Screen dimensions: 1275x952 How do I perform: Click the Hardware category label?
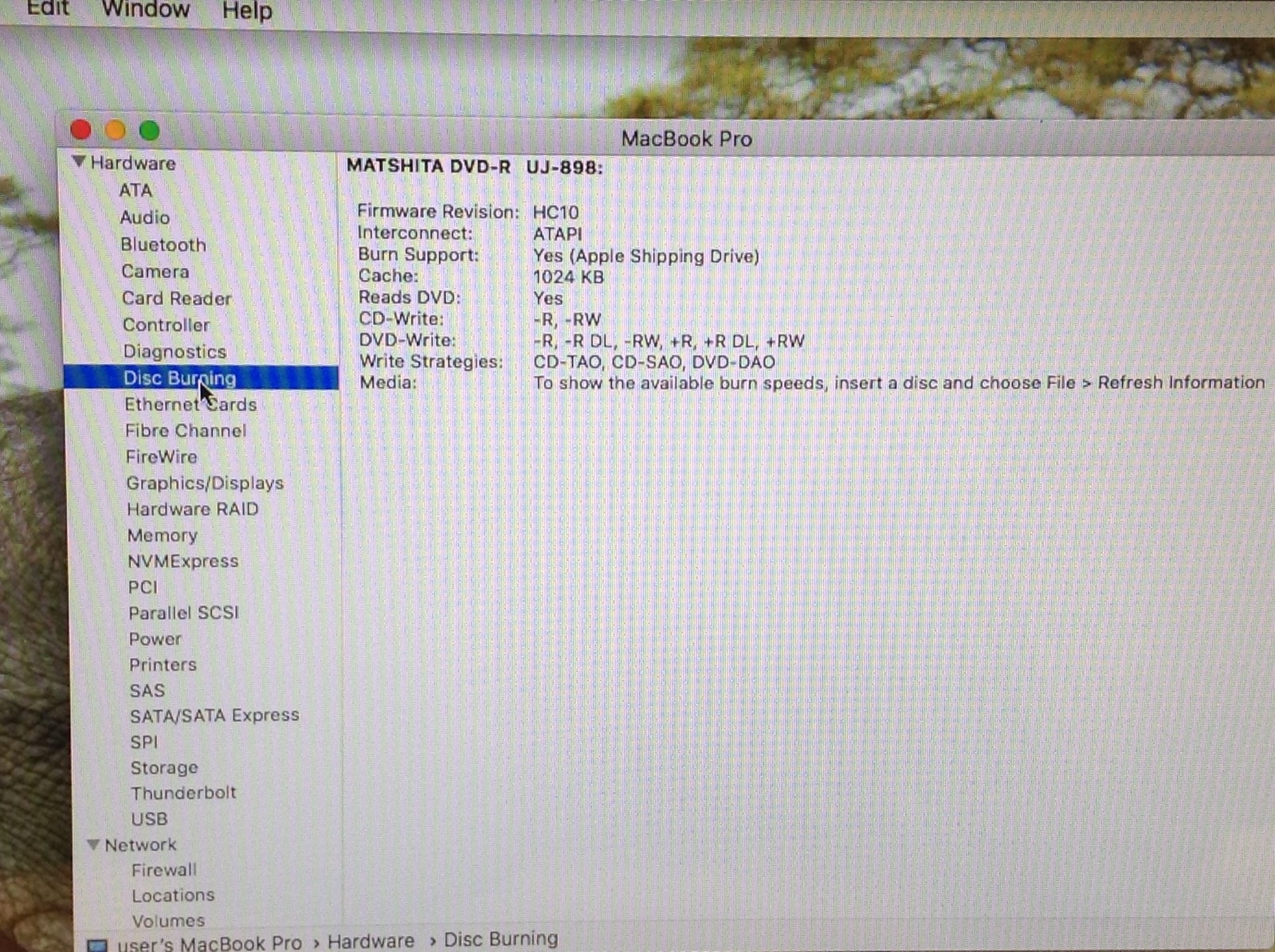pos(133,163)
